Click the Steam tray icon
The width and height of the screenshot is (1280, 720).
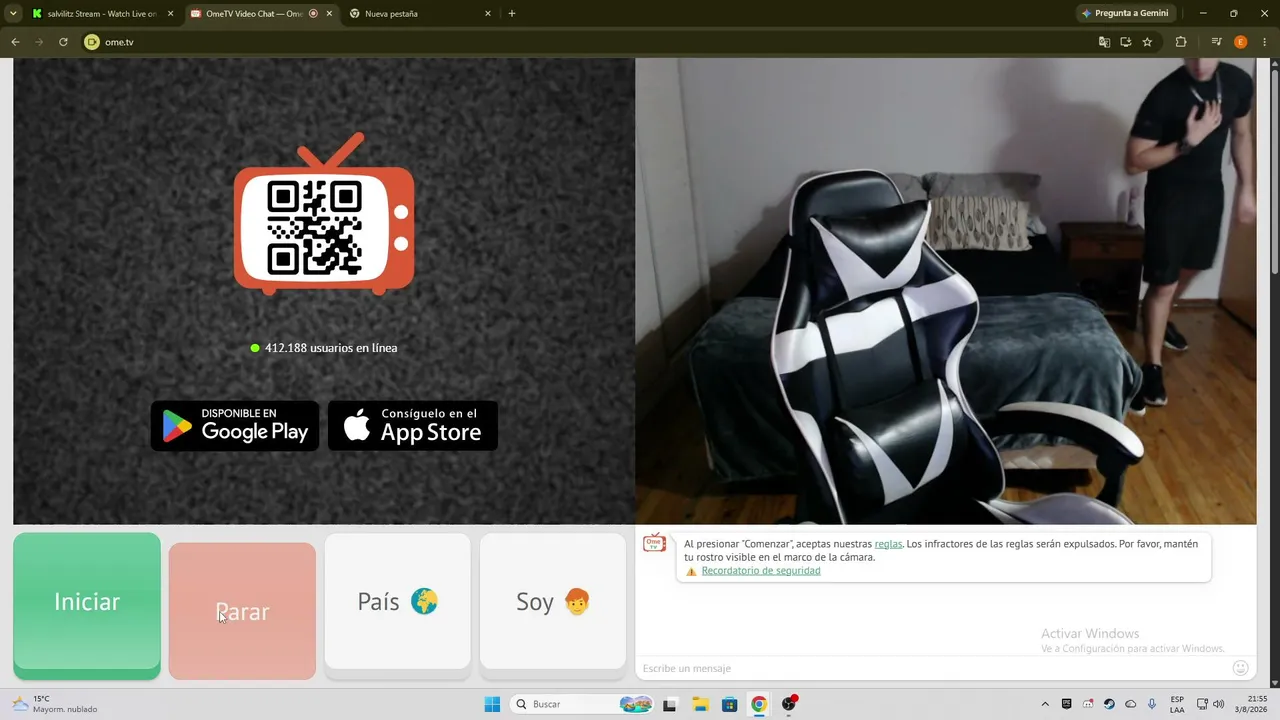click(1109, 704)
